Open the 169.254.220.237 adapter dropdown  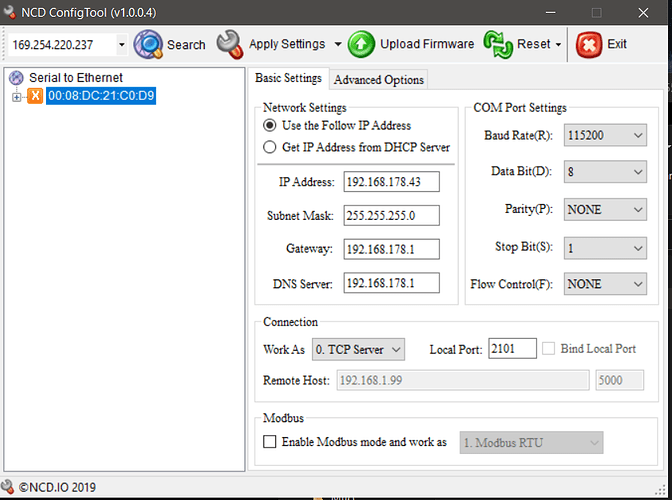[x=122, y=45]
